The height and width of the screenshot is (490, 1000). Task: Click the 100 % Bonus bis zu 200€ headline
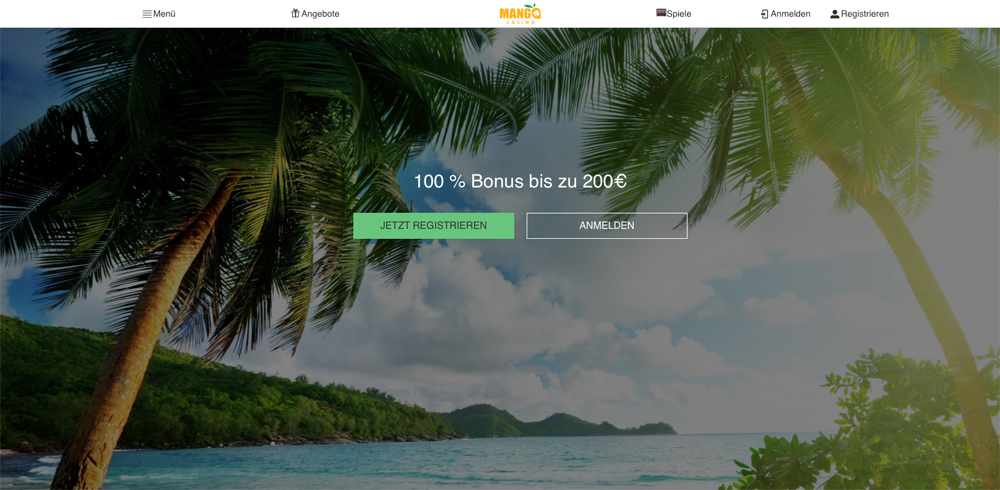(520, 181)
